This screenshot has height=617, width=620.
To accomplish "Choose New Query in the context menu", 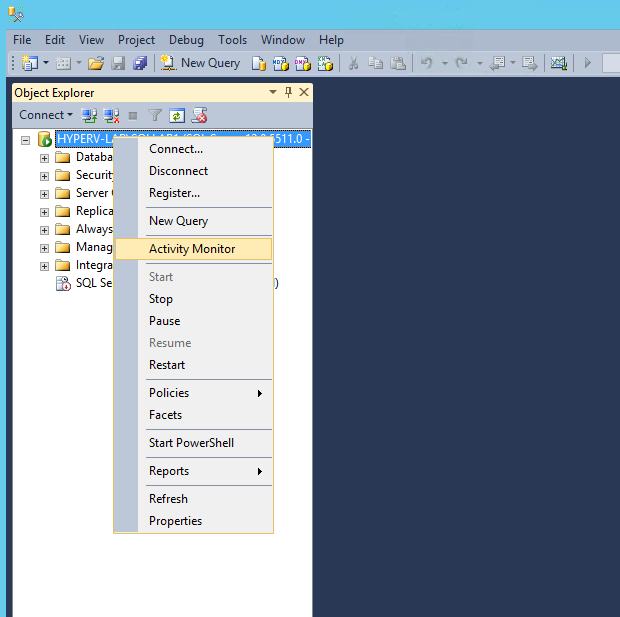I will coord(193,221).
